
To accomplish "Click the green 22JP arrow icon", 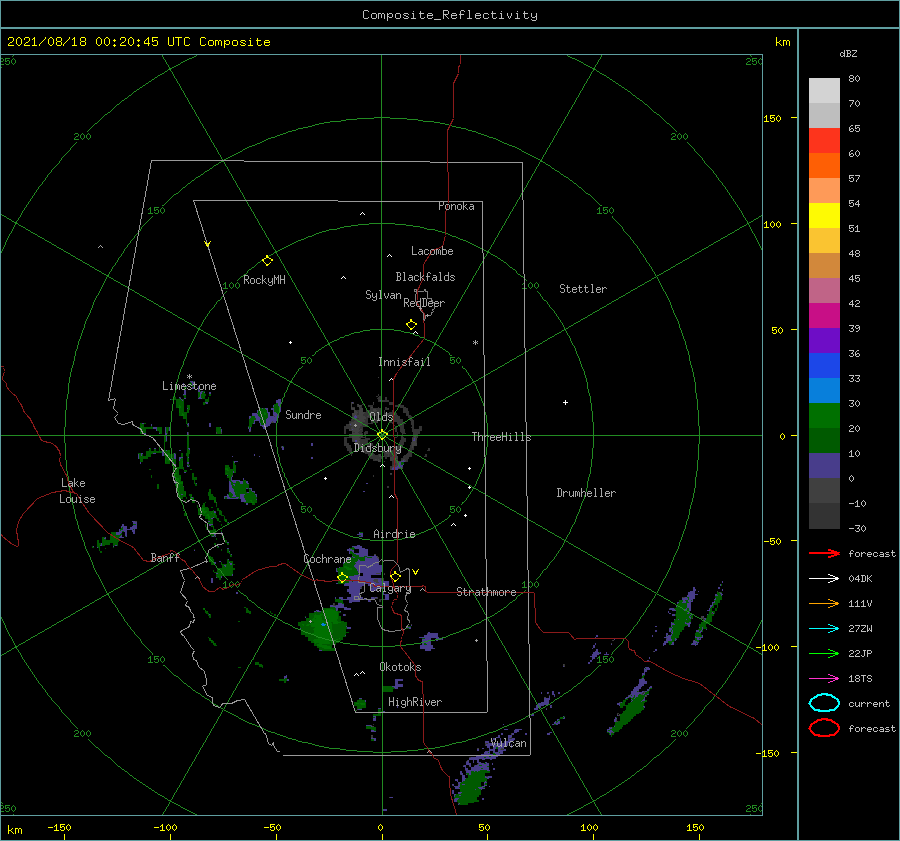I will (824, 653).
